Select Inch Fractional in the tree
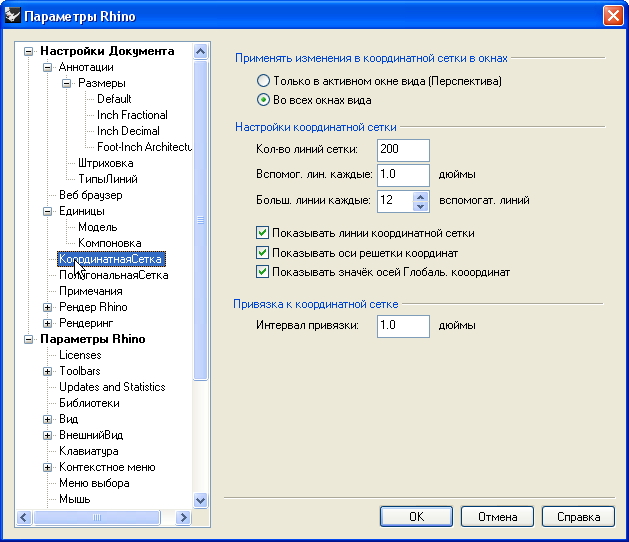 tap(132, 115)
